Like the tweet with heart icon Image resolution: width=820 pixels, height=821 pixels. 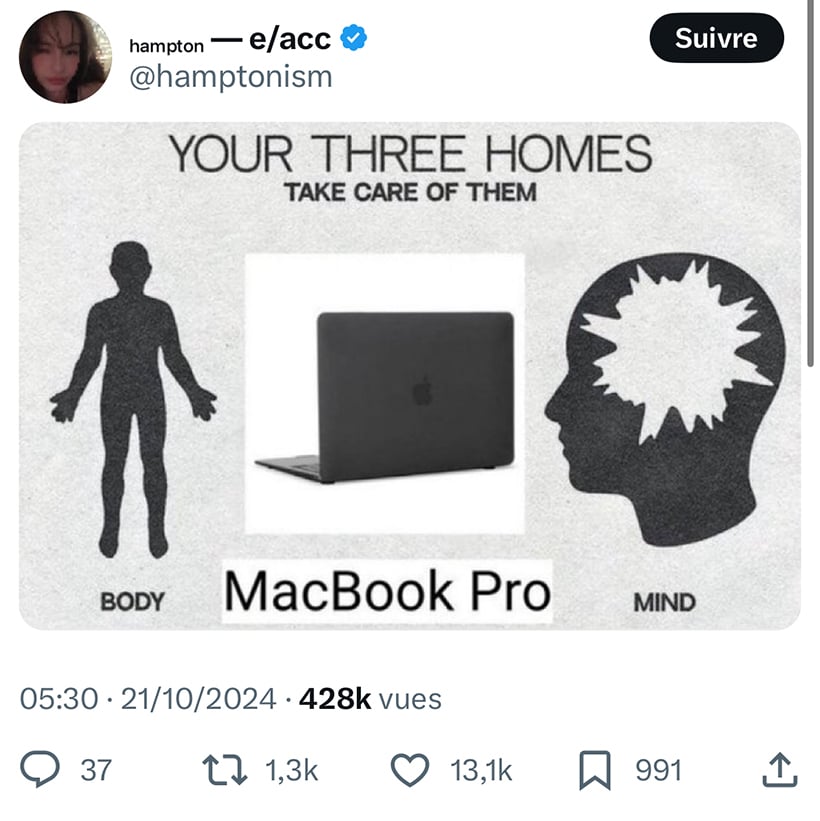tap(410, 770)
